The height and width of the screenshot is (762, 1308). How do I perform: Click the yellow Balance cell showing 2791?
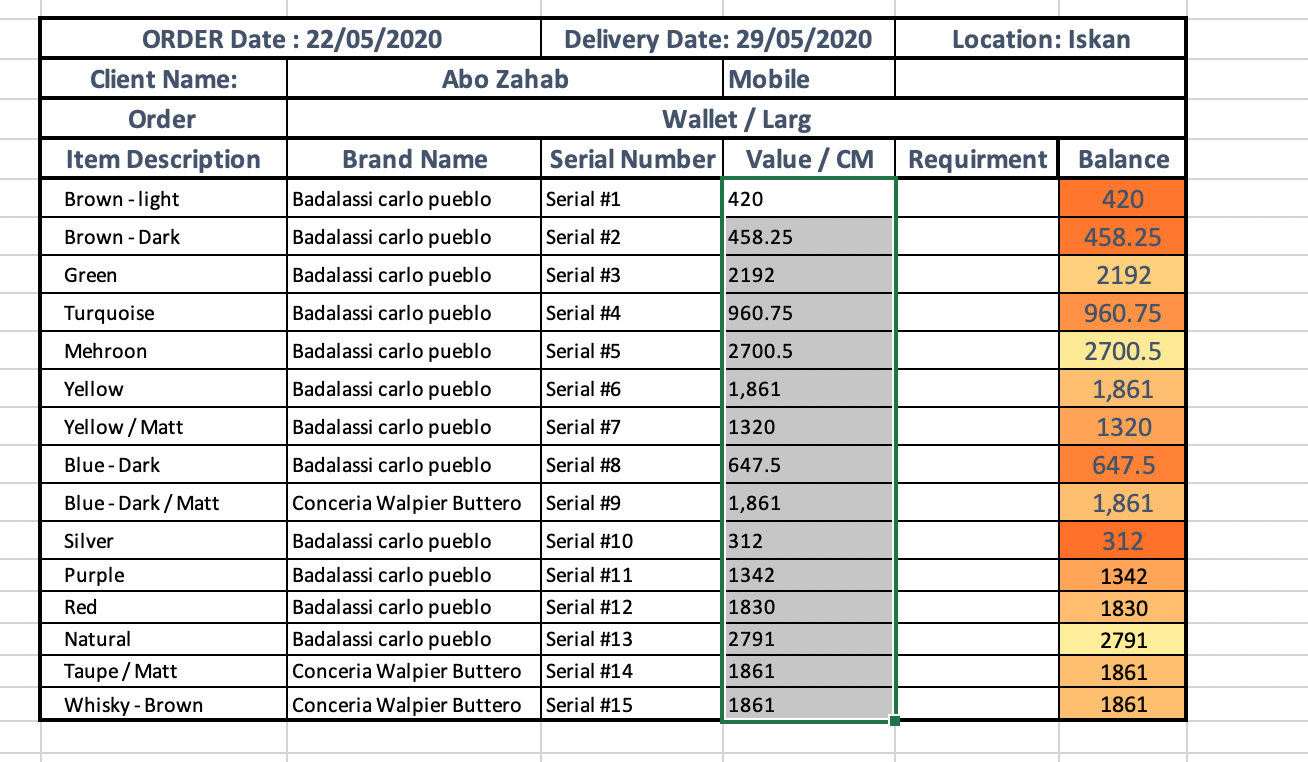click(1122, 639)
